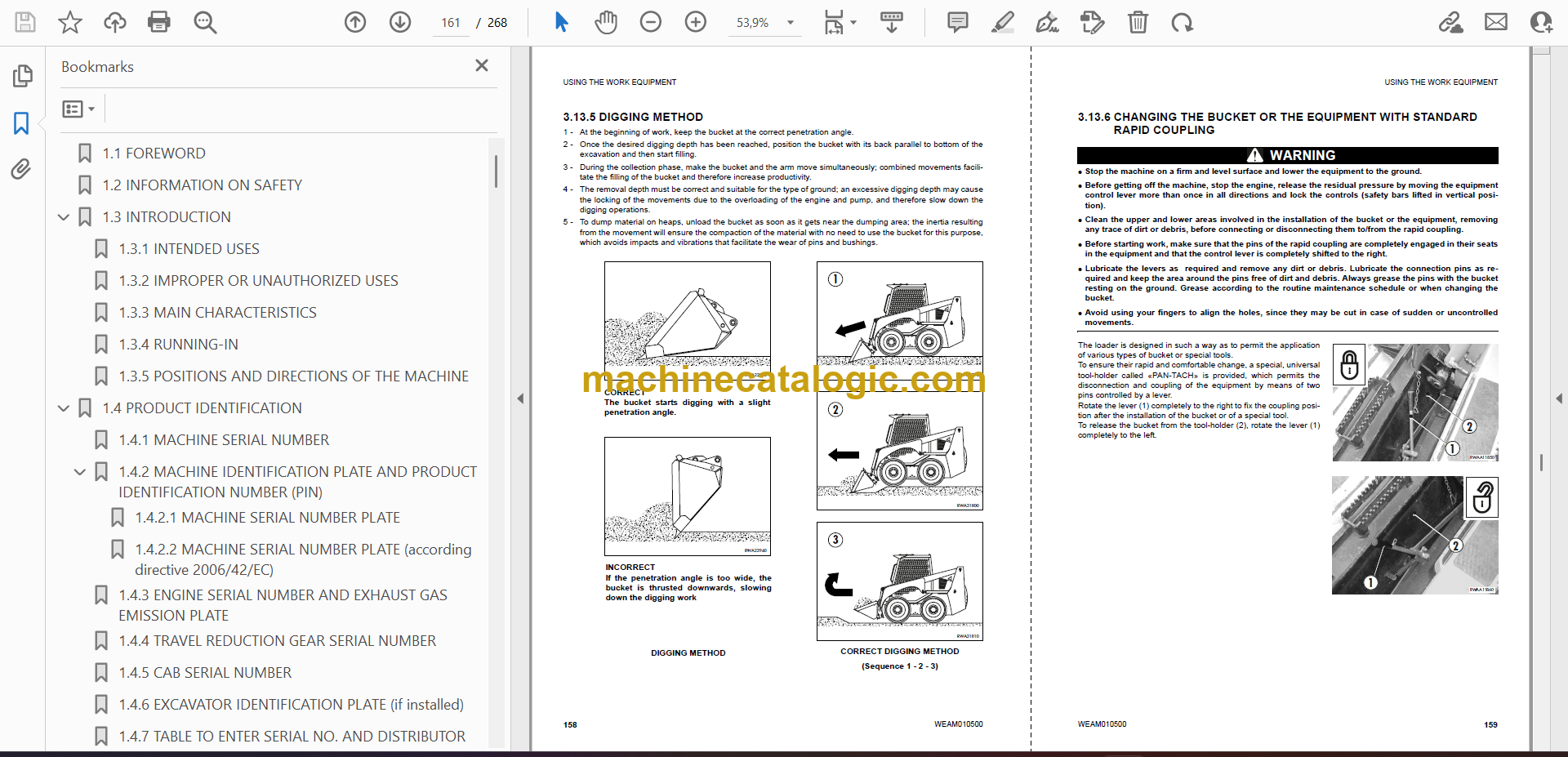Go to 1.4.2.1 MACHINE SERIAL NUMBER PLATE
This screenshot has width=1568, height=757.
coord(267,518)
